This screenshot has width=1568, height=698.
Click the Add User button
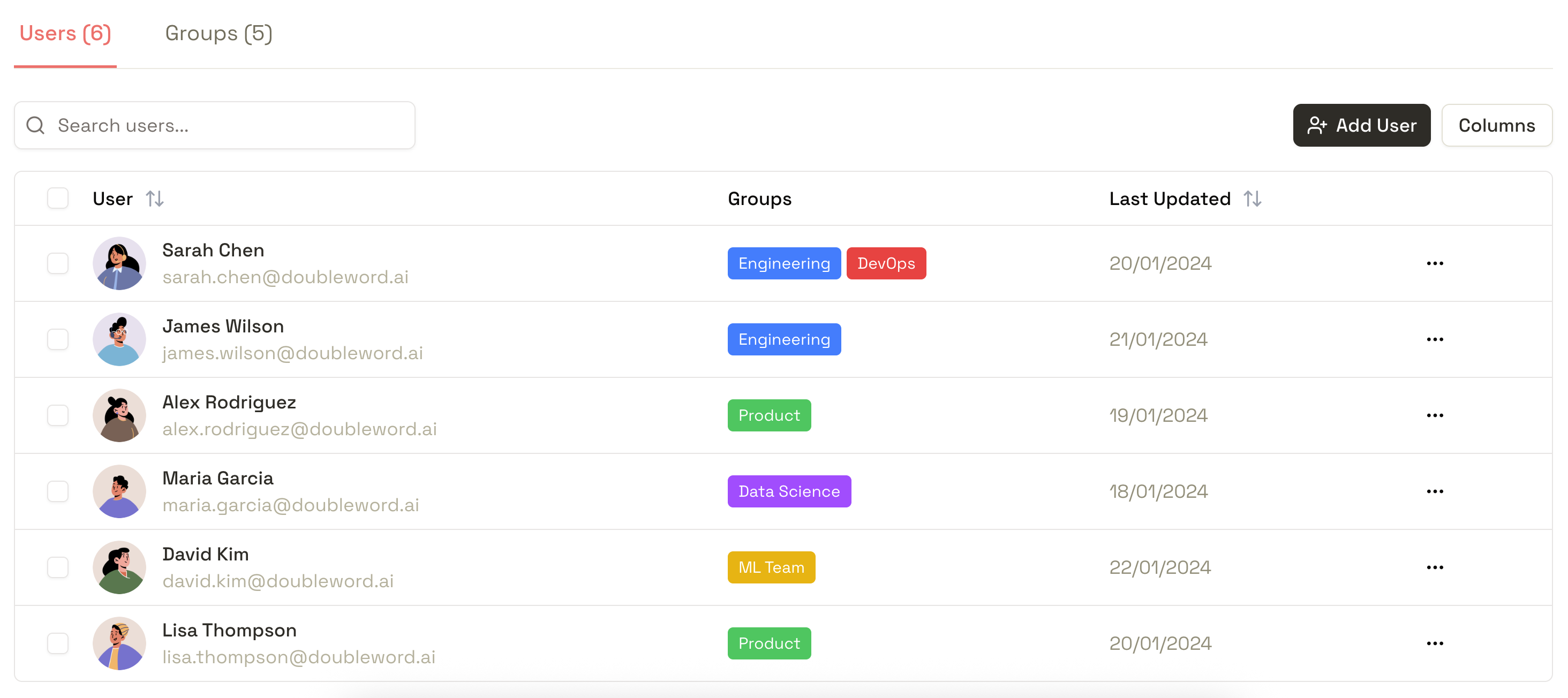point(1362,125)
